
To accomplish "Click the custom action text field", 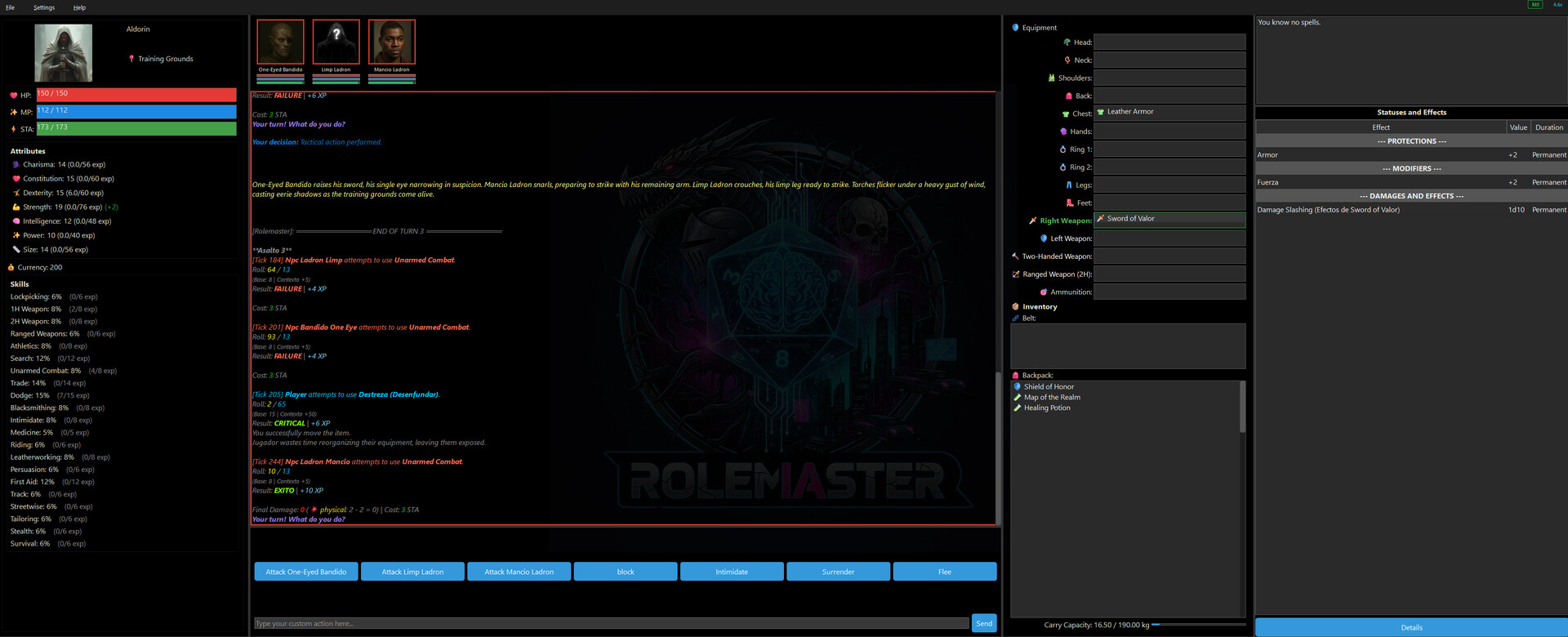I will [610, 624].
